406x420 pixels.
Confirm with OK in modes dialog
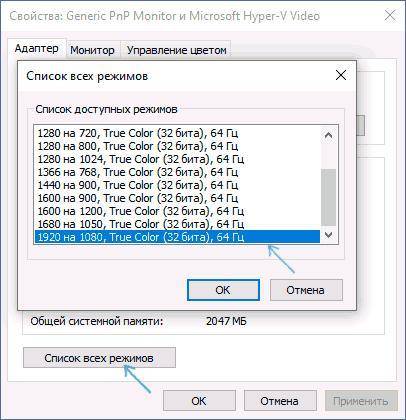(223, 290)
